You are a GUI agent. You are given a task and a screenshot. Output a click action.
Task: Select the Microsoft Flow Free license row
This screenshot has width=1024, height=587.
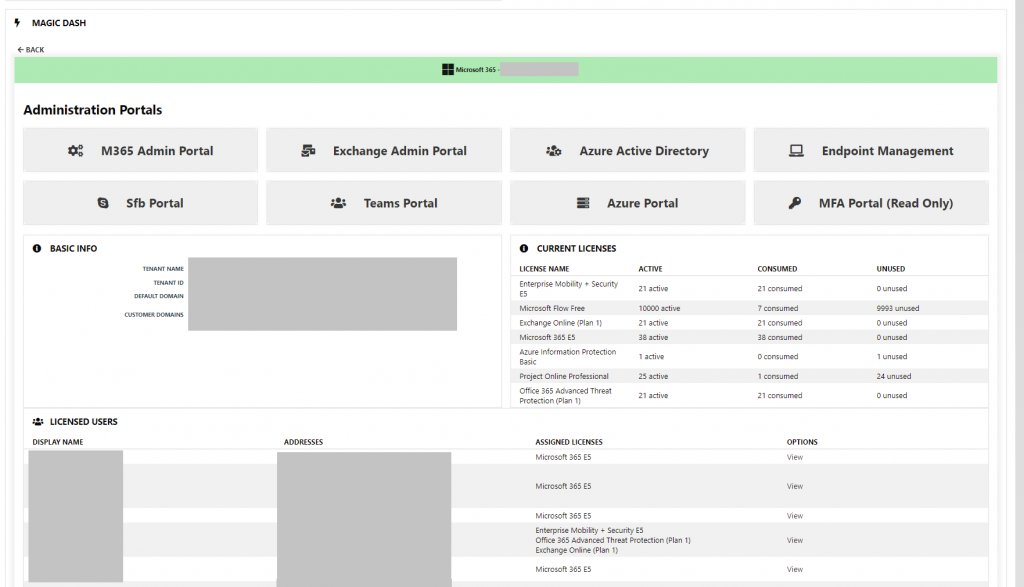pos(750,308)
